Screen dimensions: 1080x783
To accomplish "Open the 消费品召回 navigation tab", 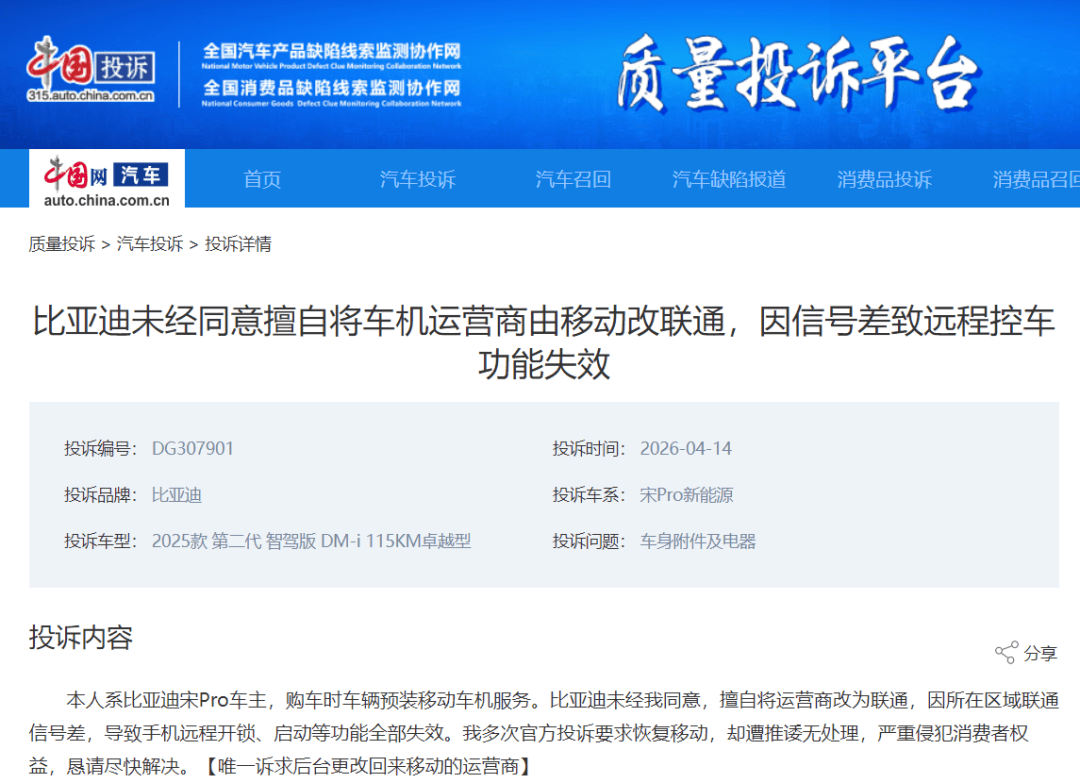I will pos(1035,179).
